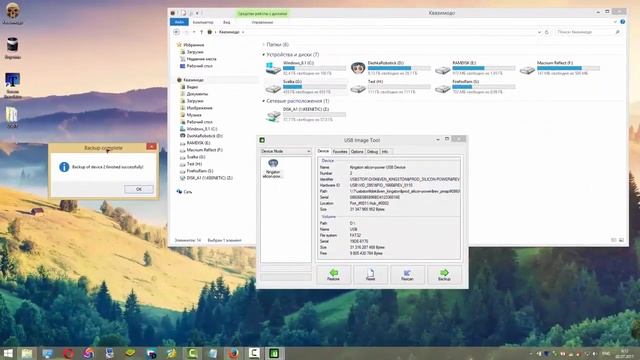This screenshot has width=640, height=360.
Task: Open the Debug tab in USB Image Tool
Action: point(372,151)
